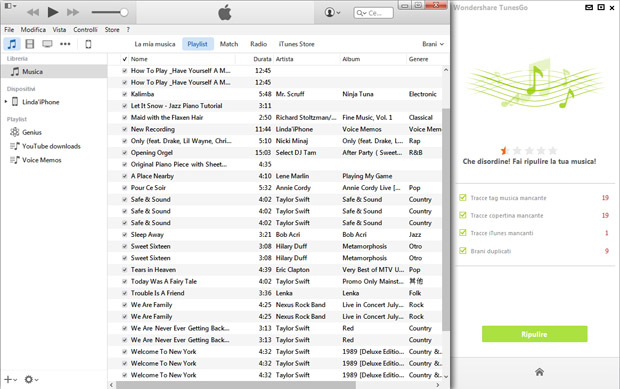The image size is (620, 389).
Task: Open the Brani view dropdown
Action: pos(433,44)
